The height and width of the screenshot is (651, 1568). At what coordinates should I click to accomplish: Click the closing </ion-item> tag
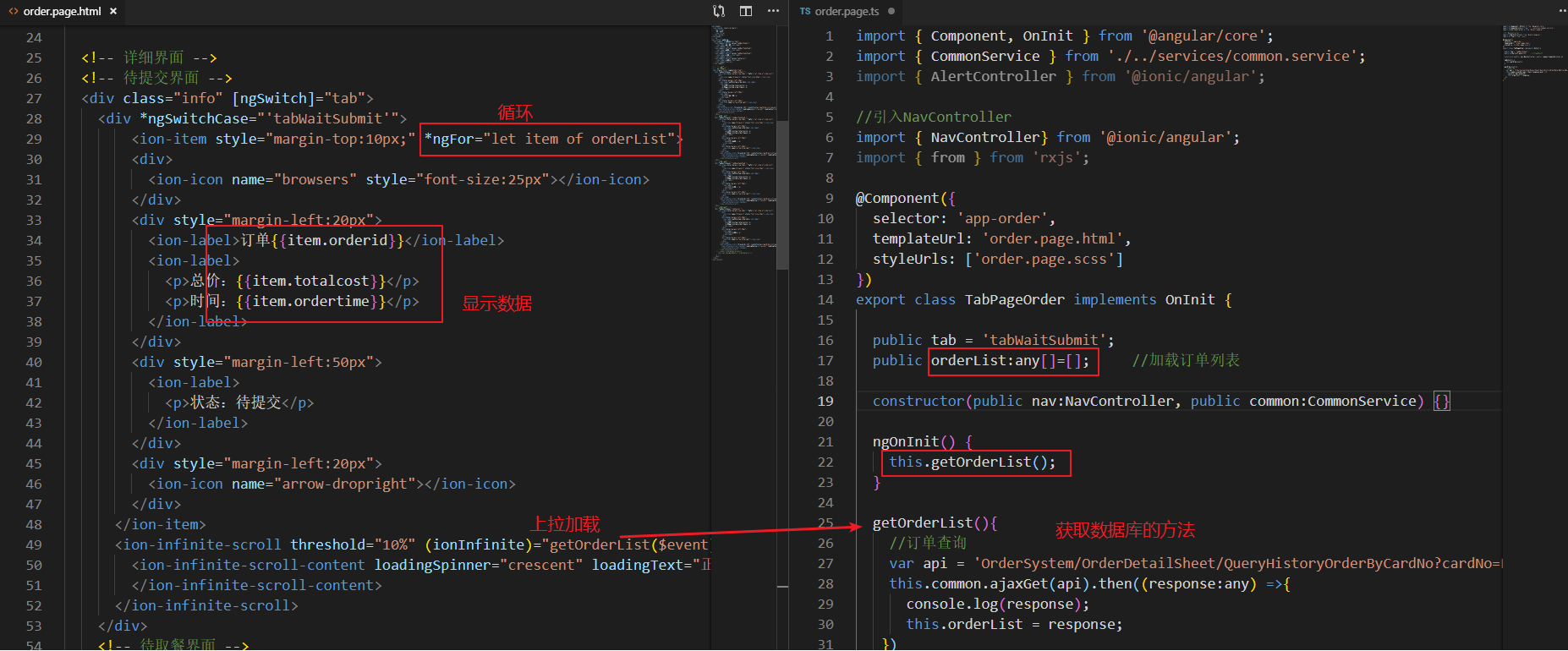pos(161,524)
